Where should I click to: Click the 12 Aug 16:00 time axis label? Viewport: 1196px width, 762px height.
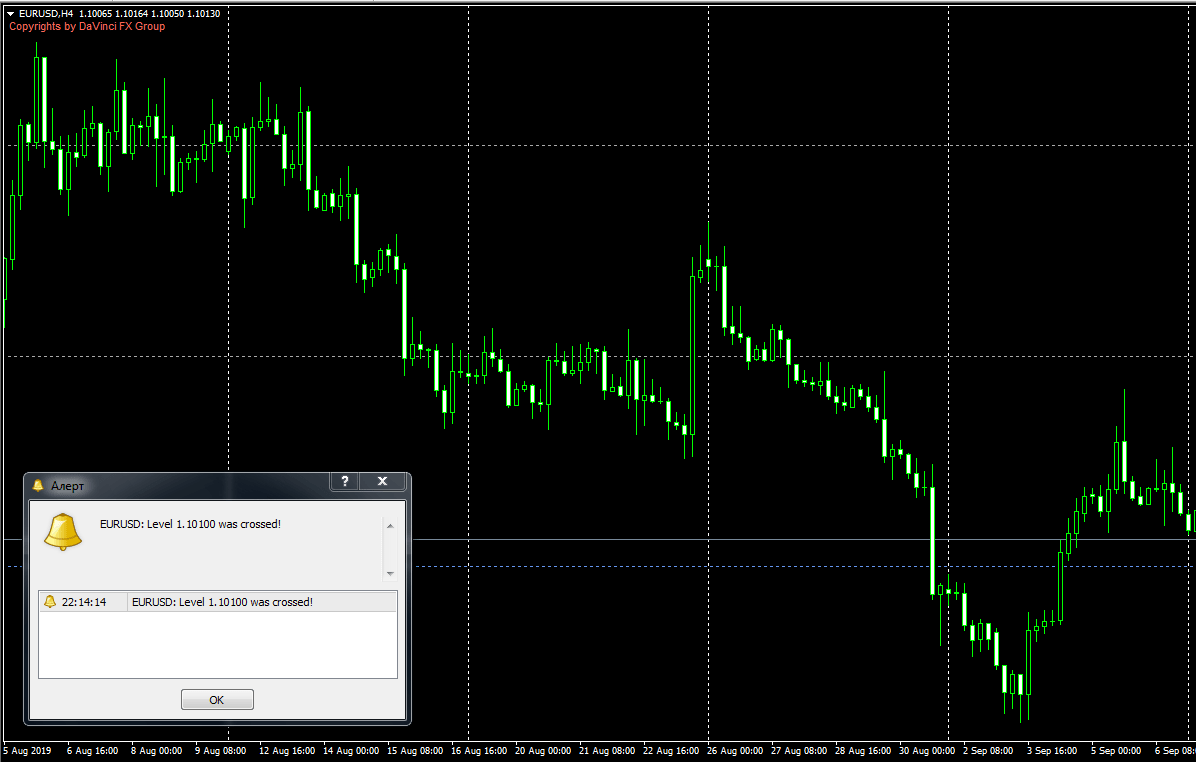coord(287,751)
